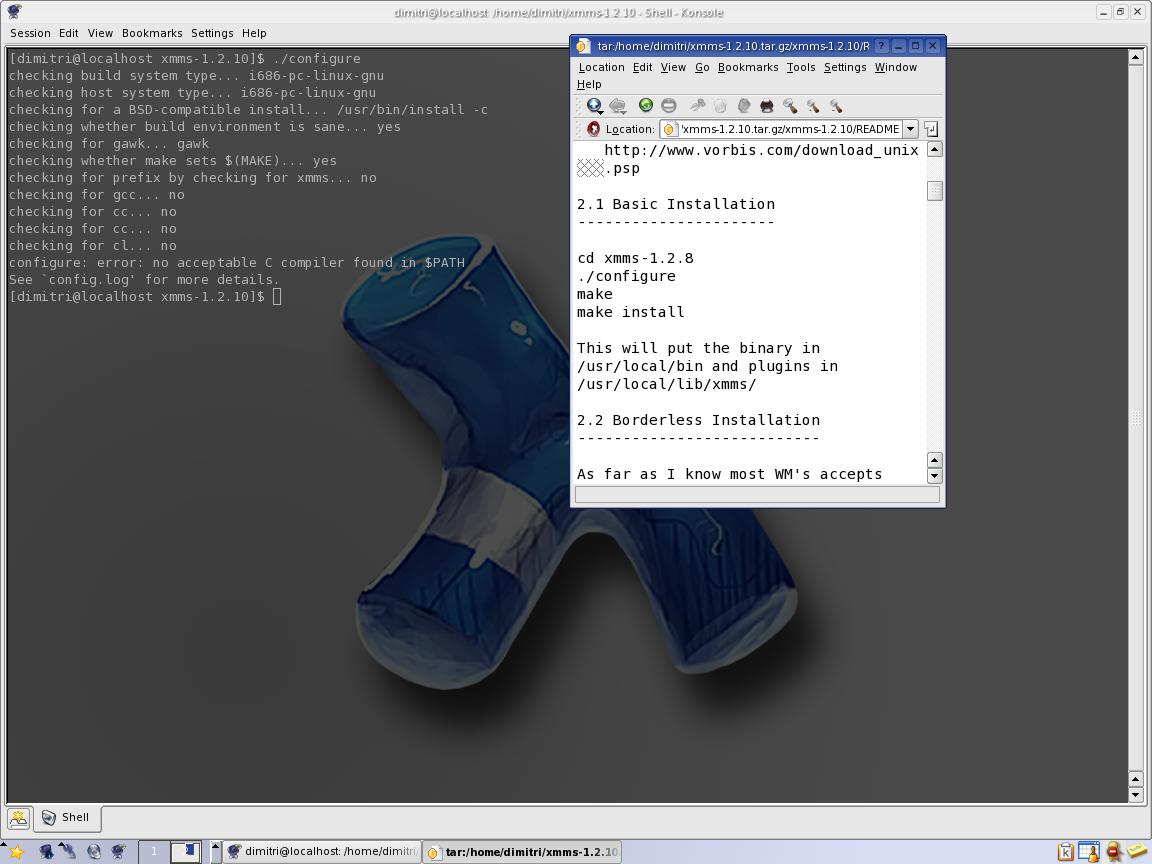Click the Paste icon in Konqueror toolbar
Screen dimensions: 1152x864
click(x=744, y=105)
